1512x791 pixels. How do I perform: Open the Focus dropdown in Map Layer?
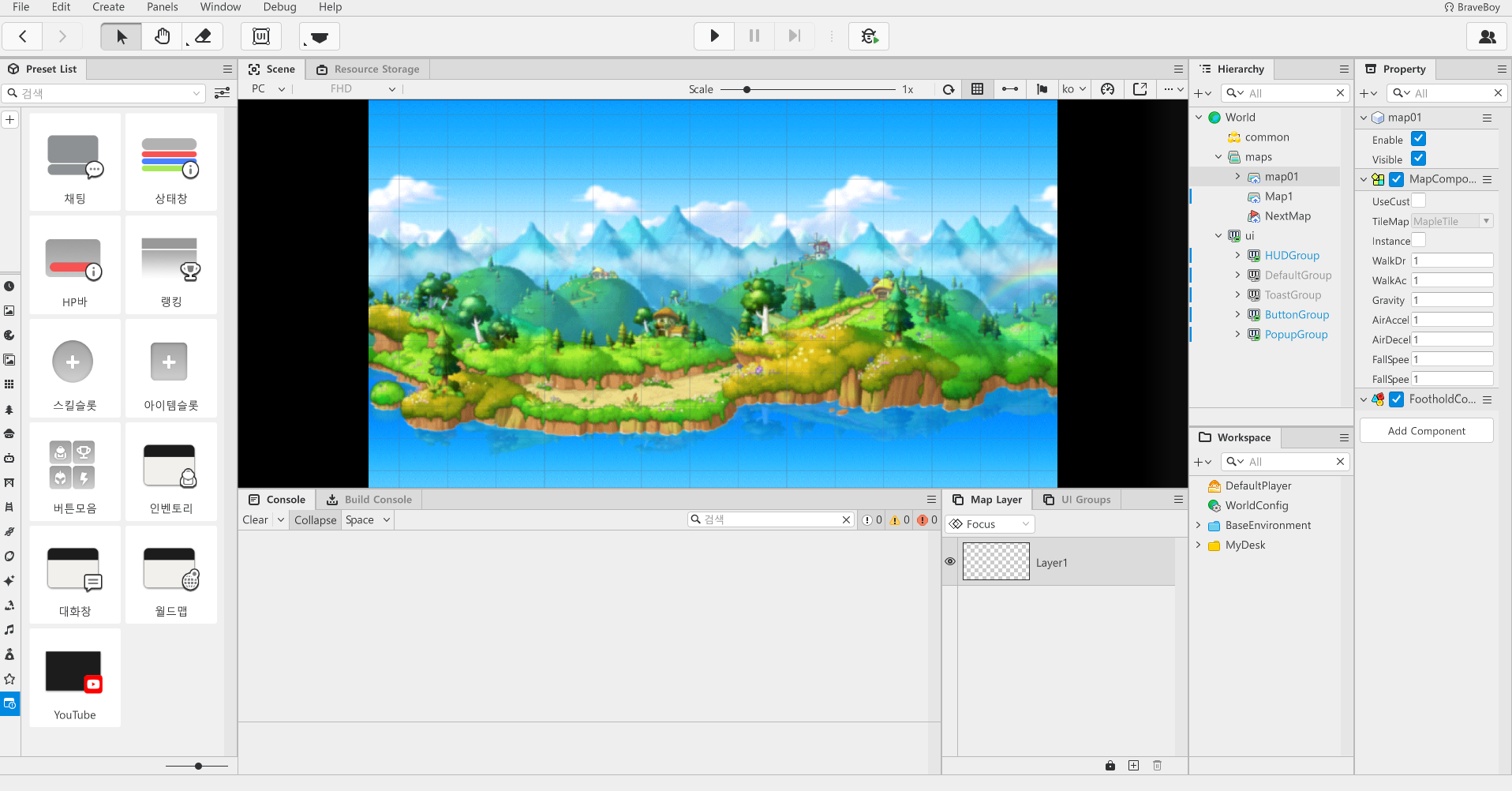990,524
